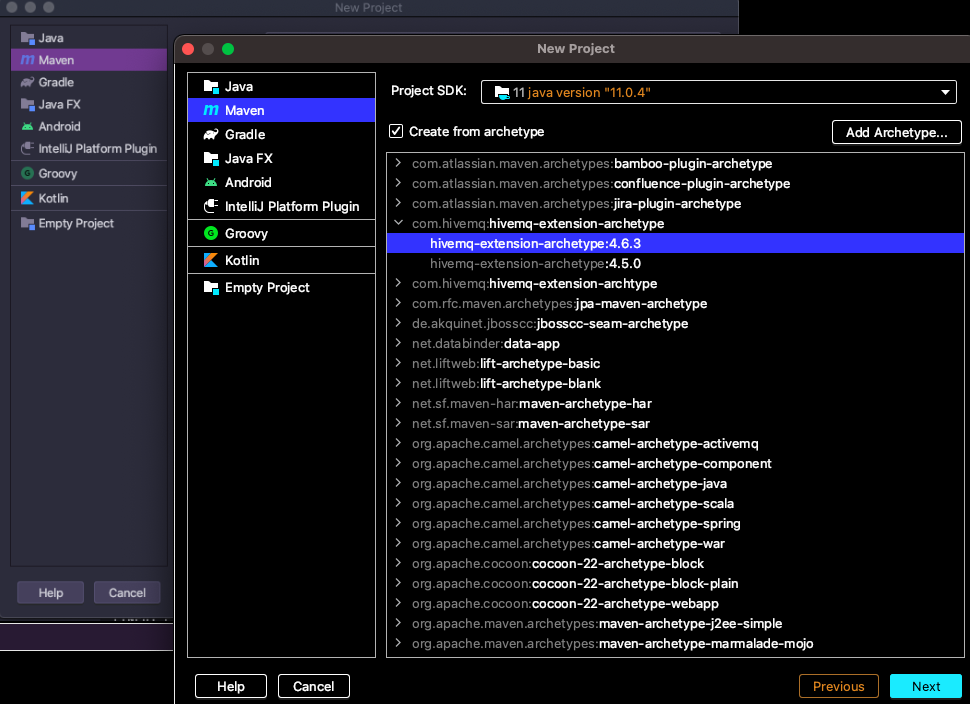This screenshot has width=970, height=704.
Task: Click the Maven icon in the front dialog sidebar
Action: tap(211, 110)
